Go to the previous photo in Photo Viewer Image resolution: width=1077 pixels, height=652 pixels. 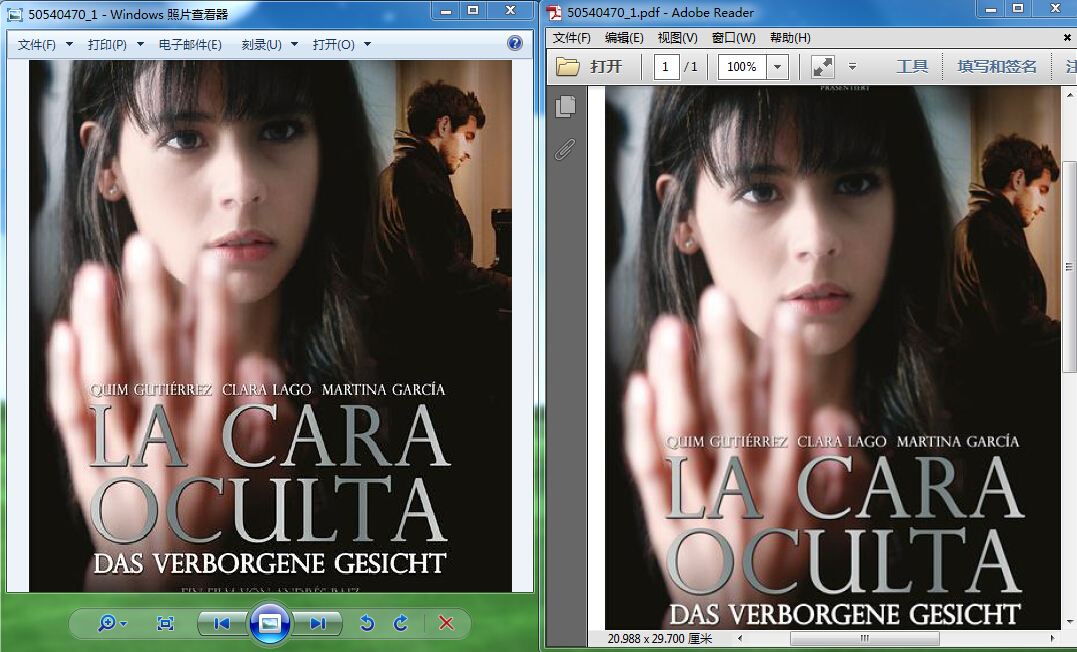point(222,623)
